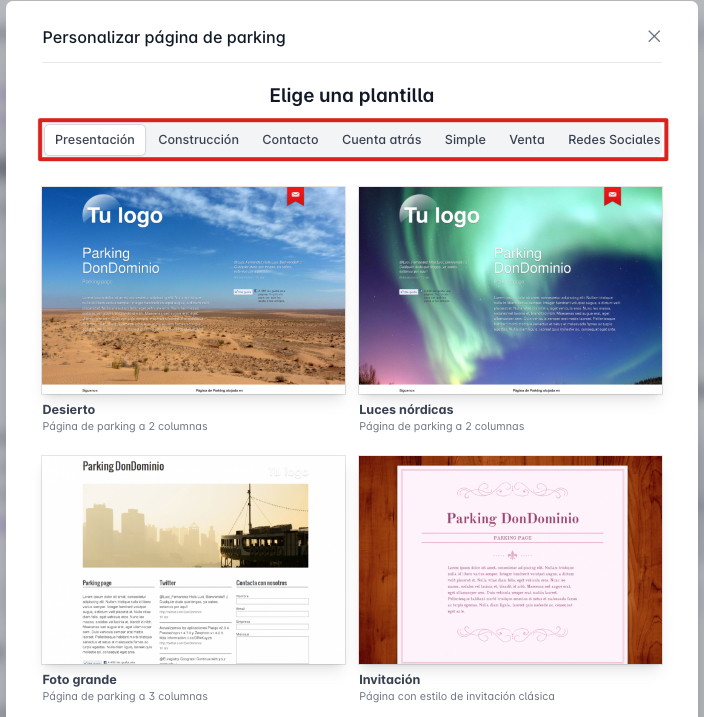This screenshot has height=717, width=704.
Task: Open the Contacto template category
Action: click(290, 140)
